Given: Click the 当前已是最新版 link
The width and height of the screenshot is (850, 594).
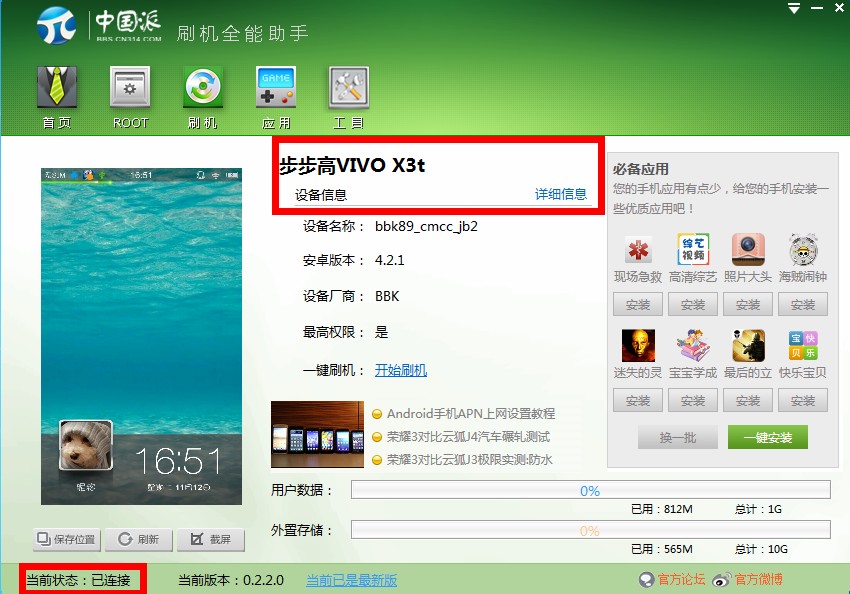Looking at the screenshot, I should pyautogui.click(x=351, y=580).
